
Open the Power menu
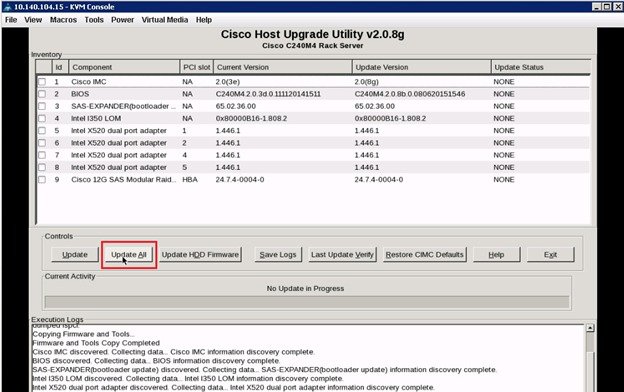pos(122,20)
